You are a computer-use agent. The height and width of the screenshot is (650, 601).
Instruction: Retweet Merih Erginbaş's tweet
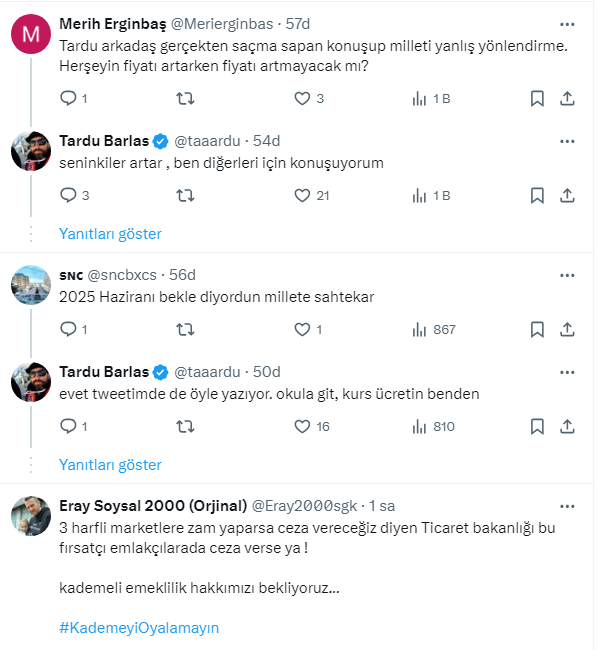(x=185, y=98)
